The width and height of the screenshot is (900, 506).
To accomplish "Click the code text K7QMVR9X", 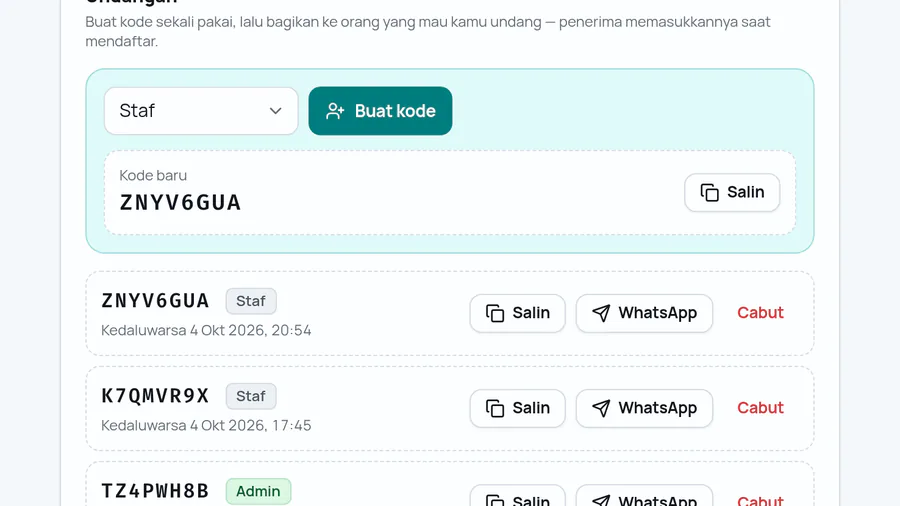I will click(155, 396).
